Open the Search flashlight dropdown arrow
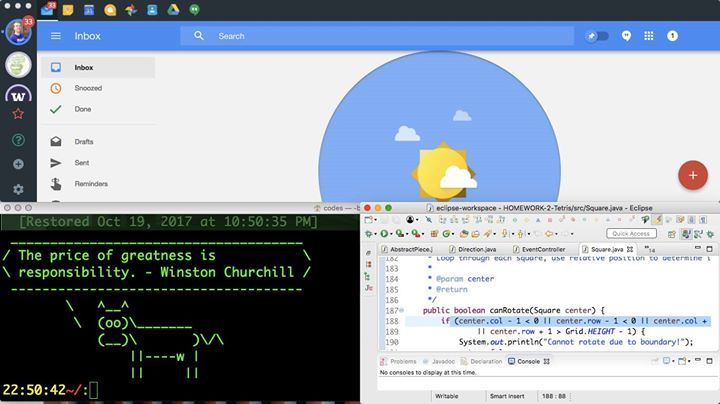 pyautogui.click(x=494, y=234)
